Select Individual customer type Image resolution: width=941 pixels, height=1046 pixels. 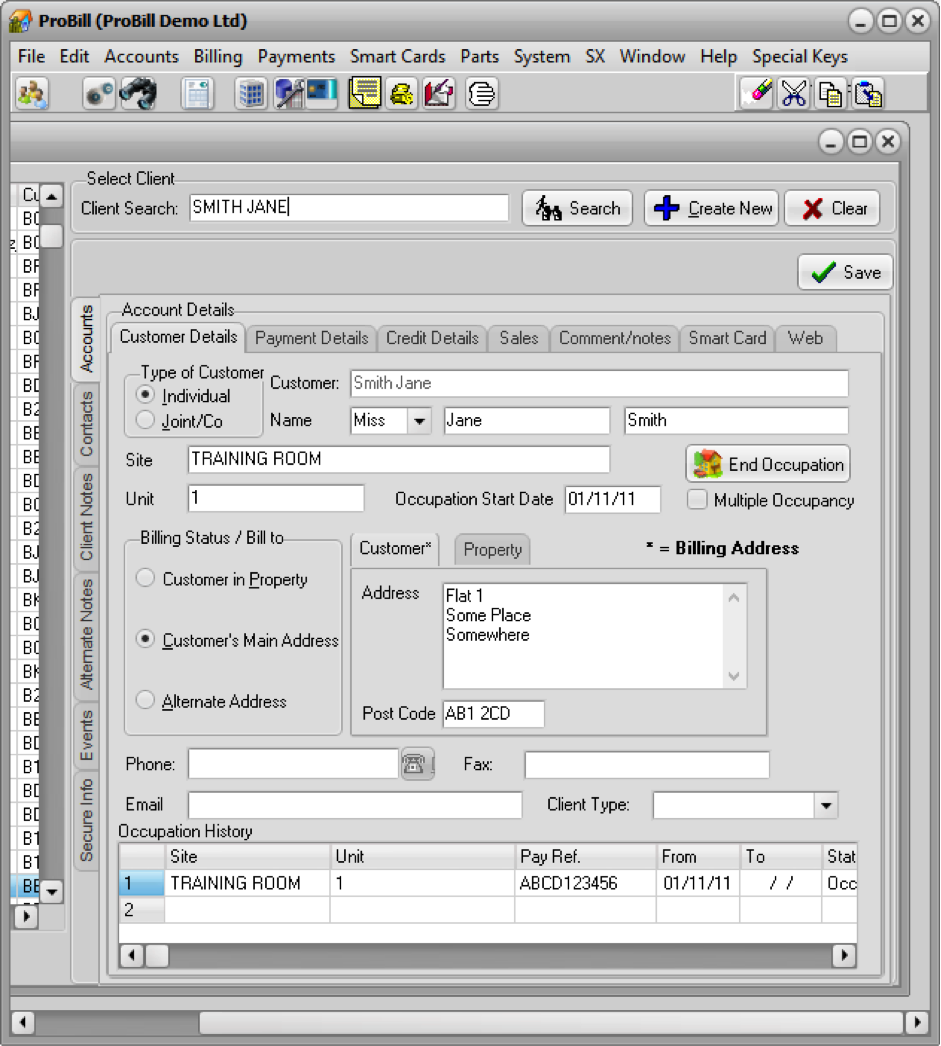point(145,395)
